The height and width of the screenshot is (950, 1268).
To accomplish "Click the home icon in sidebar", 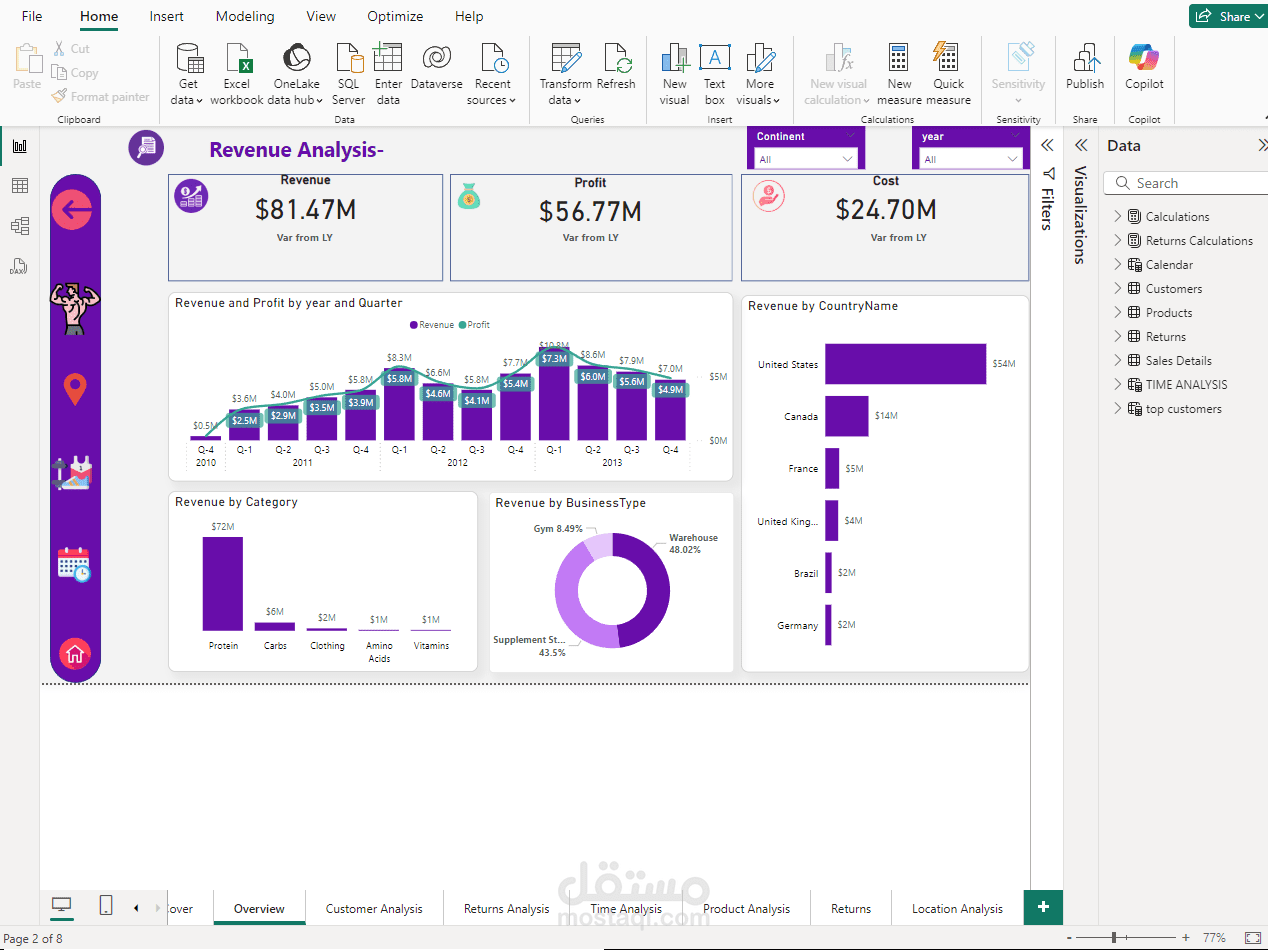I will 75,654.
